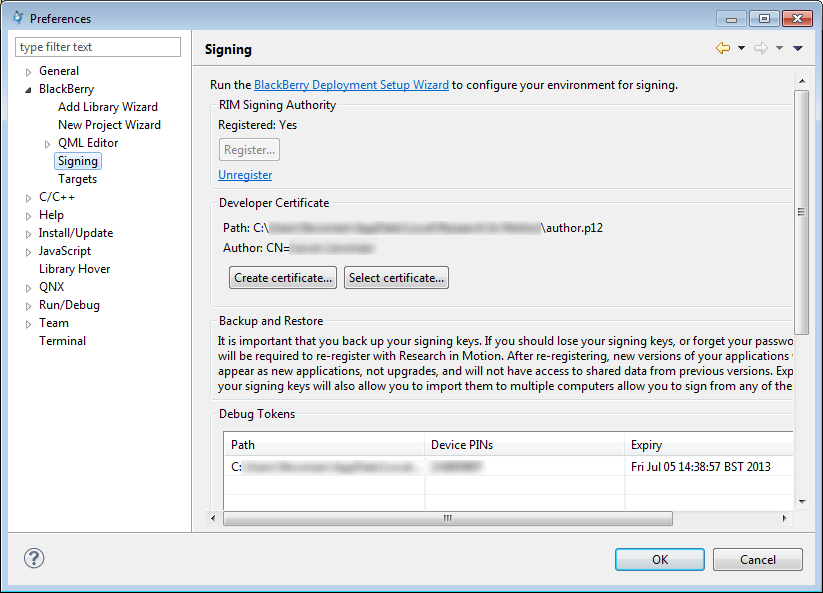Select BlackBerry preference category
Screen dimensions: 823x593
pos(66,89)
